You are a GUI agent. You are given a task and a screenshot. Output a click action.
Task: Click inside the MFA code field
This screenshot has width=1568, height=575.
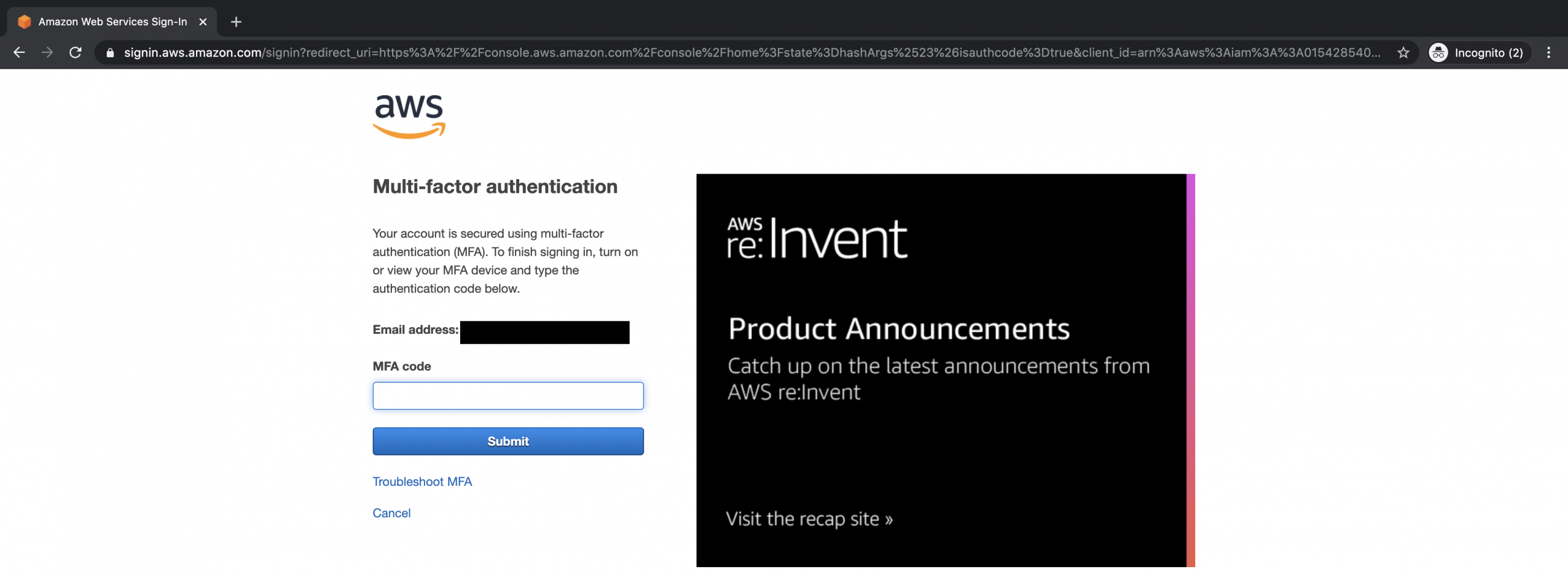coord(508,395)
